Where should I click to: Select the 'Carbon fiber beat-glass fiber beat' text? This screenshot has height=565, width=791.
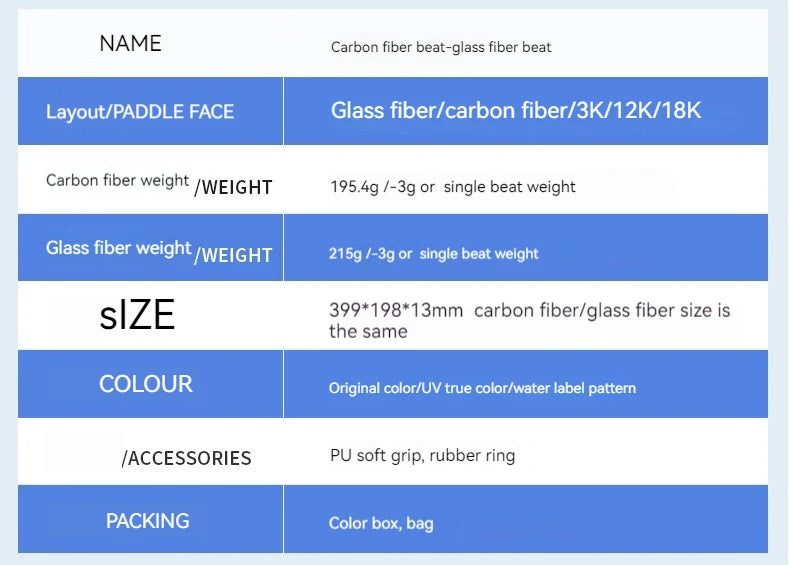tap(441, 47)
